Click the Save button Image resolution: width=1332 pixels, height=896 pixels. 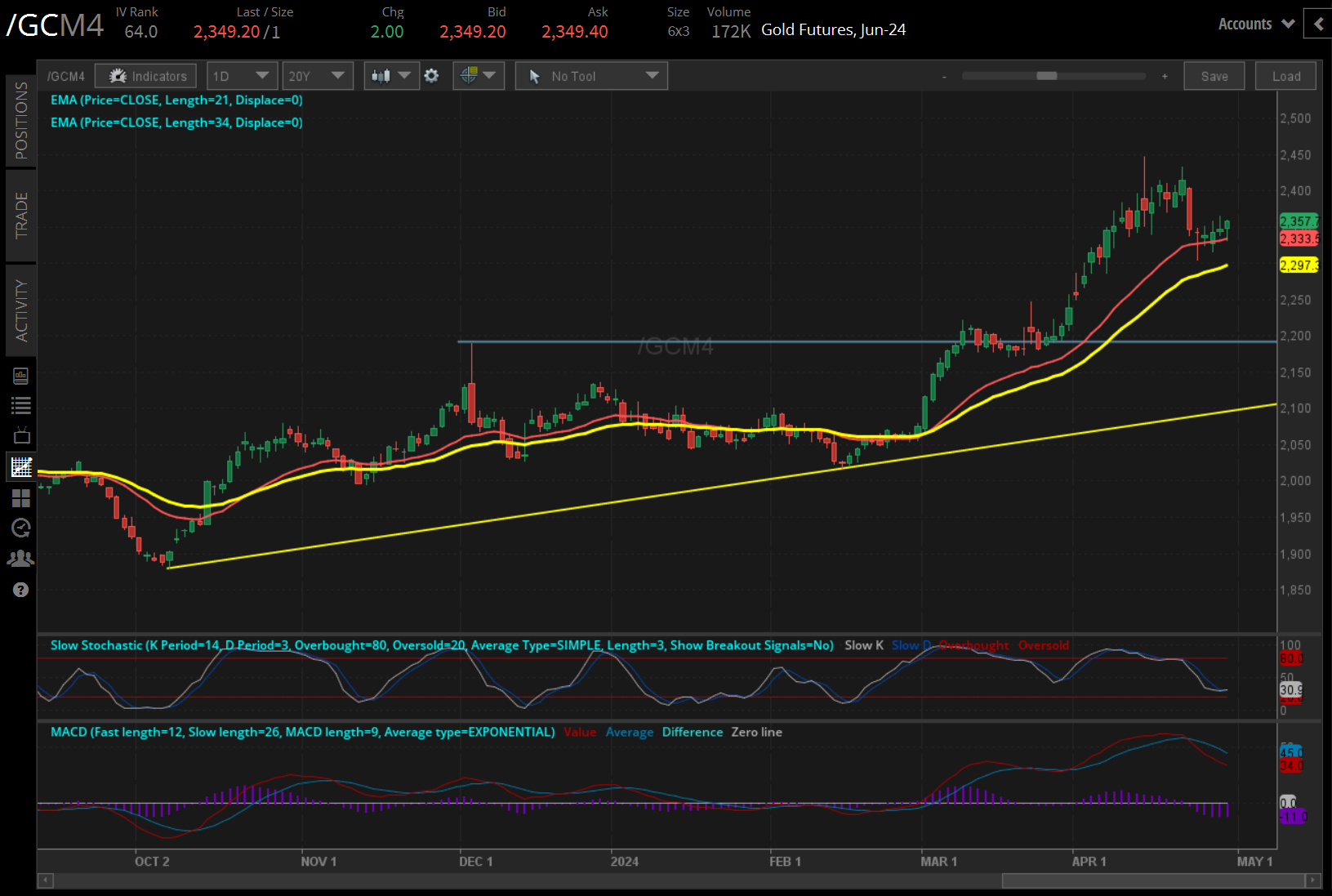(1214, 76)
